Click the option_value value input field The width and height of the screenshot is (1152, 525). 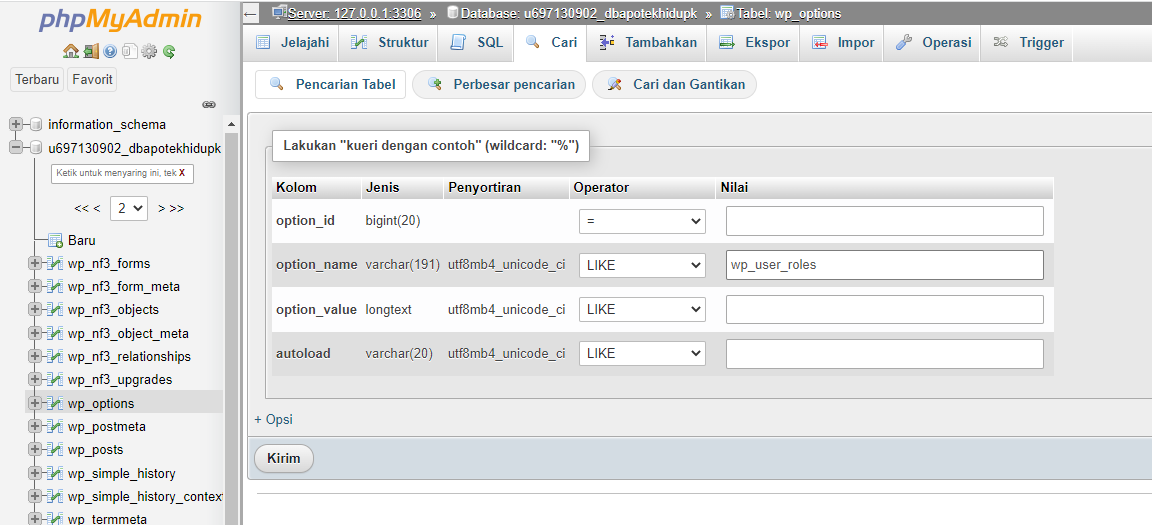click(885, 309)
